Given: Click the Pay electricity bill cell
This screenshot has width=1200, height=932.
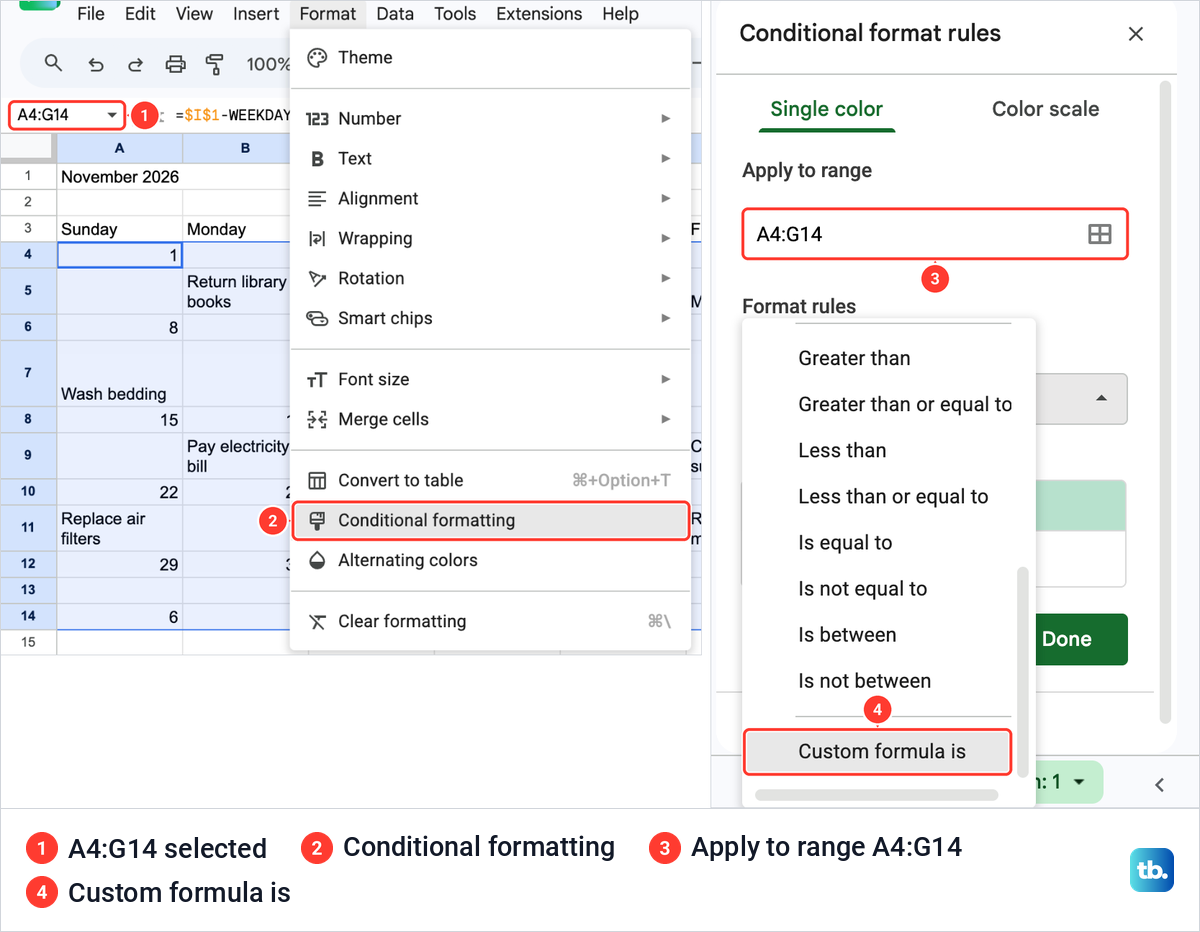Looking at the screenshot, I should (x=237, y=456).
